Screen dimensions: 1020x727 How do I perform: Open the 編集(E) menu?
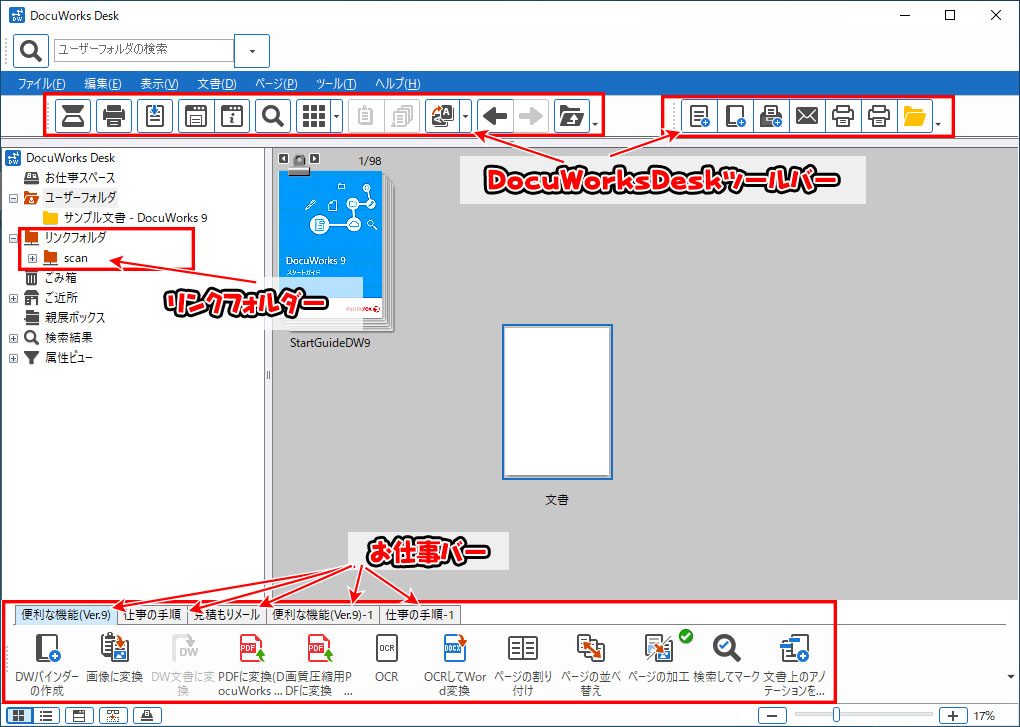tap(103, 84)
